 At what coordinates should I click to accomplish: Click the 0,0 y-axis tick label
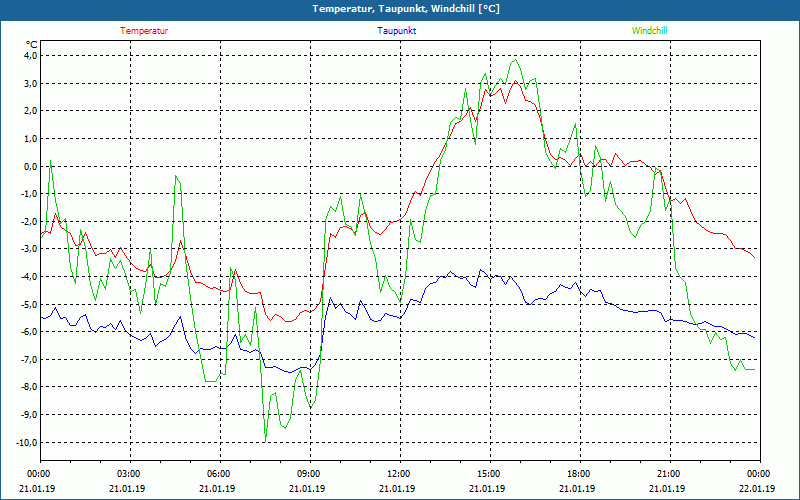tap(28, 166)
